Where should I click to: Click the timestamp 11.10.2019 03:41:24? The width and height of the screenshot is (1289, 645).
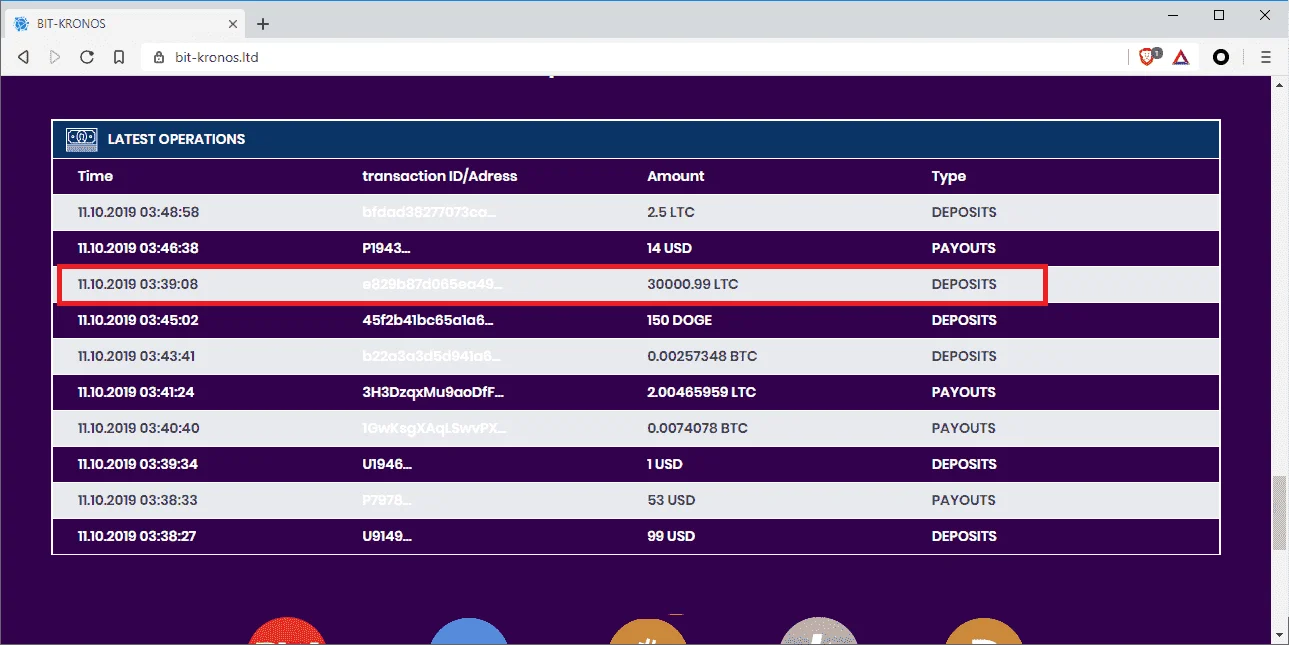[136, 392]
